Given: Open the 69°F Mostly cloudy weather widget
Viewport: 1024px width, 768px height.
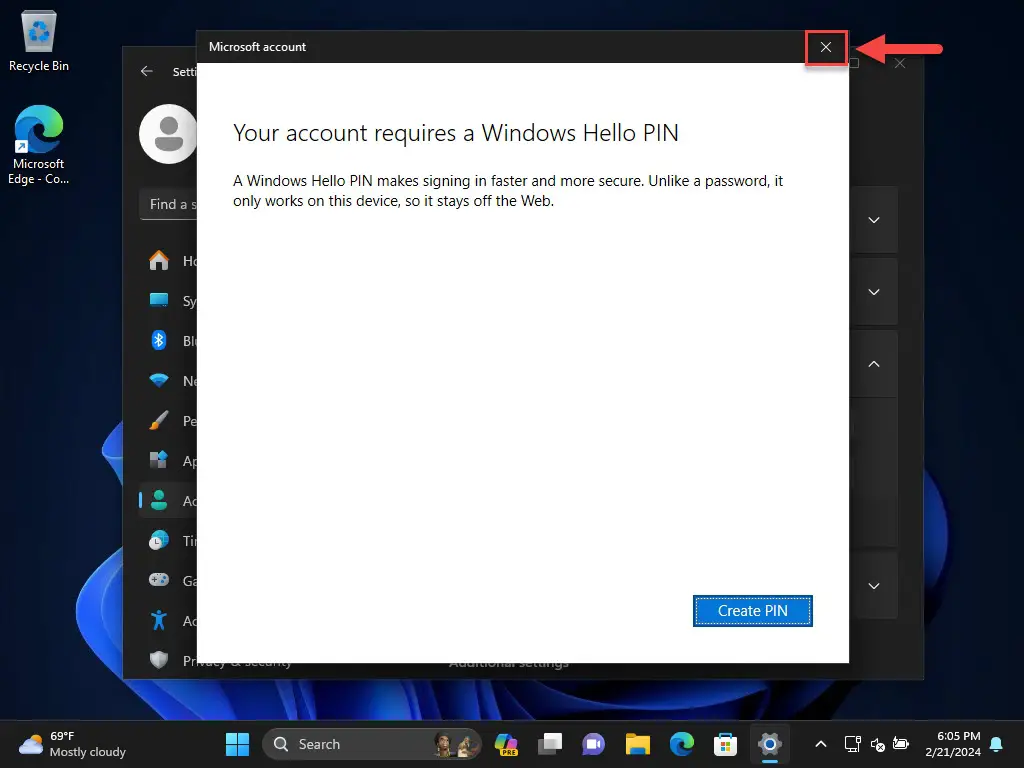Looking at the screenshot, I should 72,744.
